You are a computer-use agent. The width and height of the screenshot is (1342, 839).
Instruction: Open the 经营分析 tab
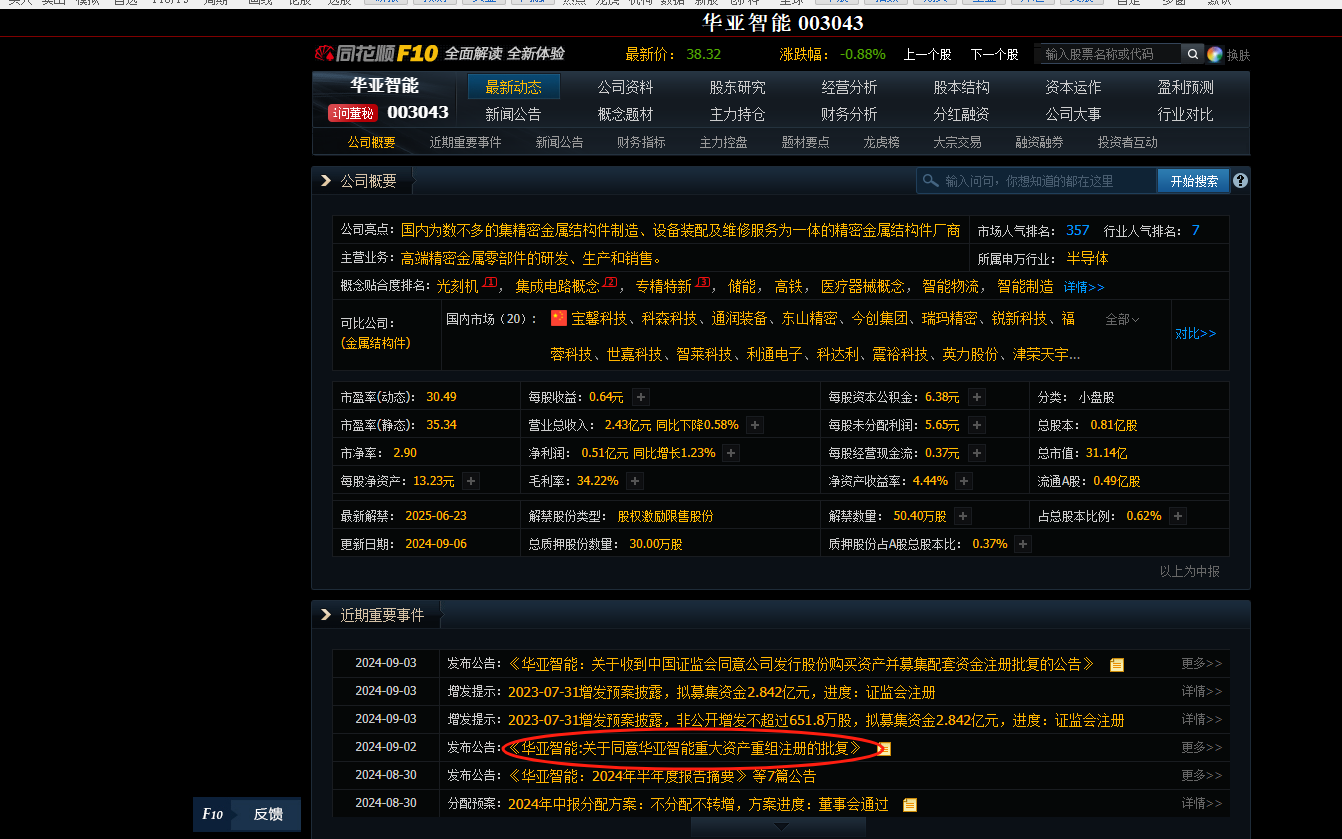[x=850, y=87]
